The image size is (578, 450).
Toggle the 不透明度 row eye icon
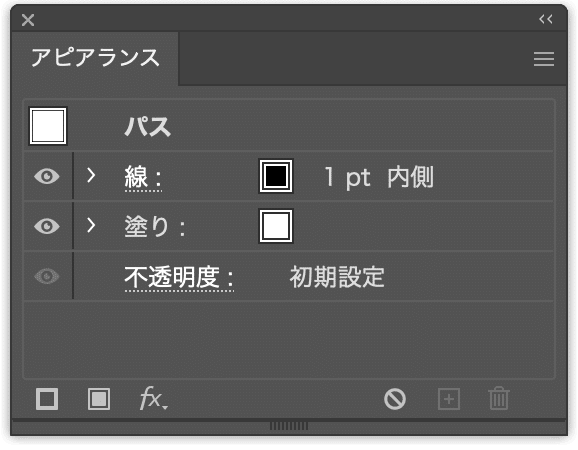[47, 276]
